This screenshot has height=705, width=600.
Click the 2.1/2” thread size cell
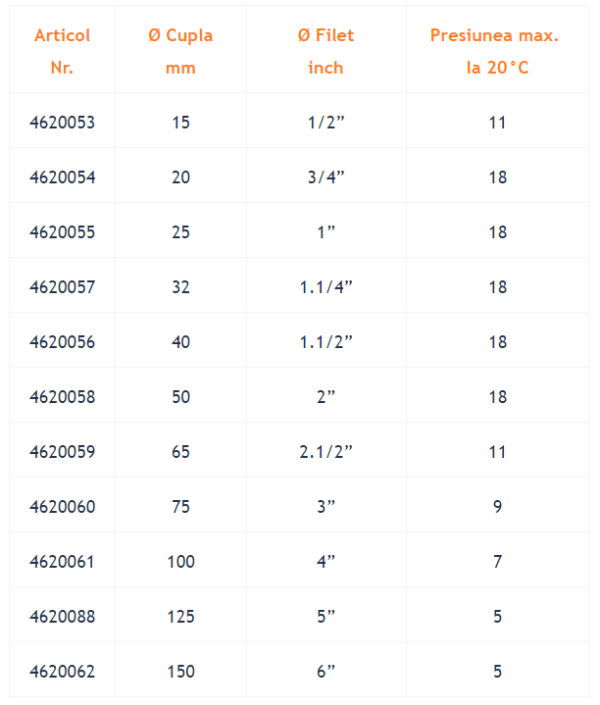(326, 452)
